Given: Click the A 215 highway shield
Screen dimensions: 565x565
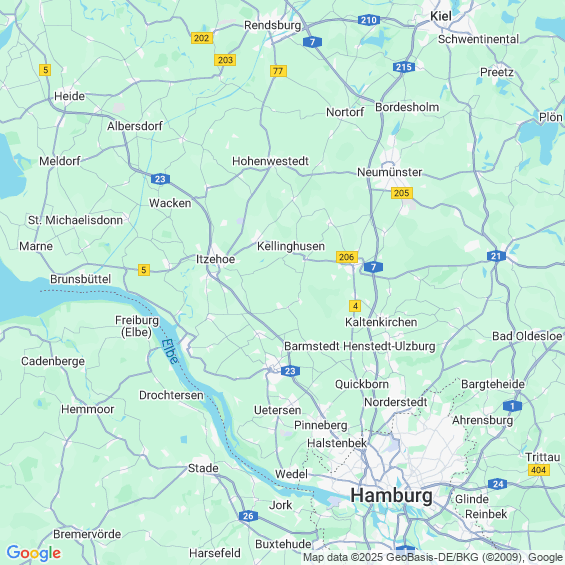Looking at the screenshot, I should (x=404, y=67).
